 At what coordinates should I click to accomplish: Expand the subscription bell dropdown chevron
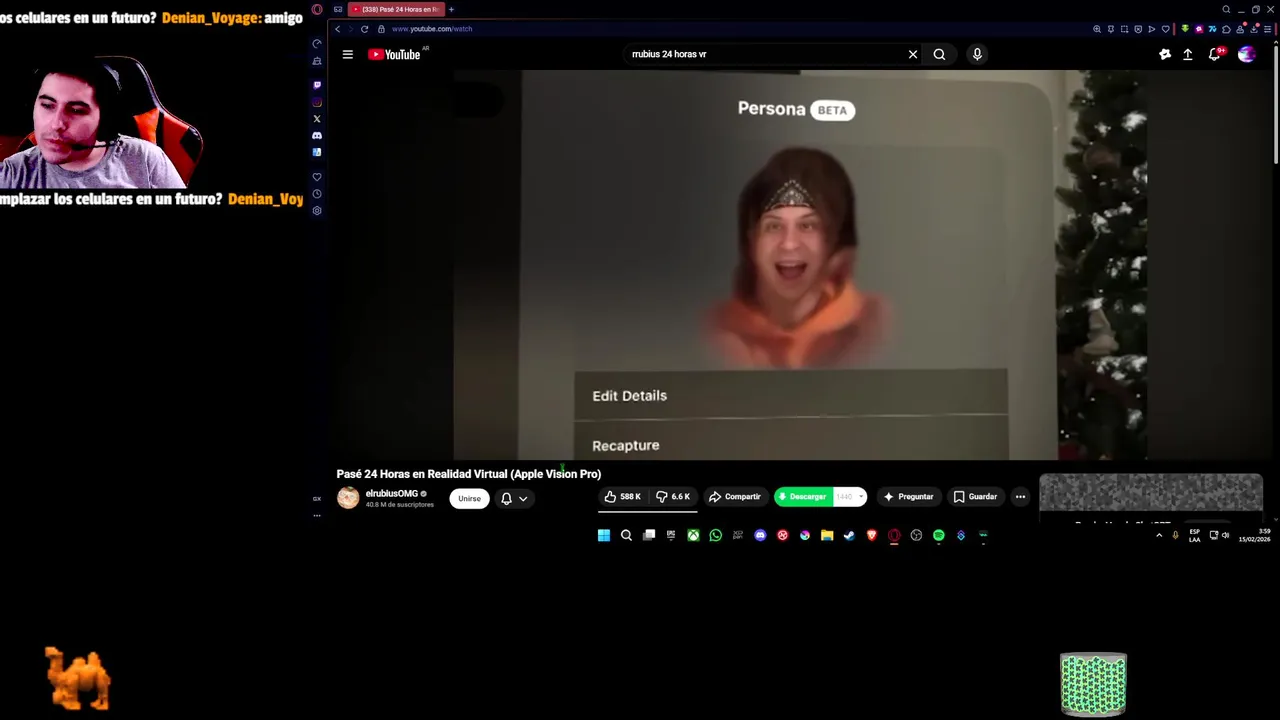tap(523, 498)
